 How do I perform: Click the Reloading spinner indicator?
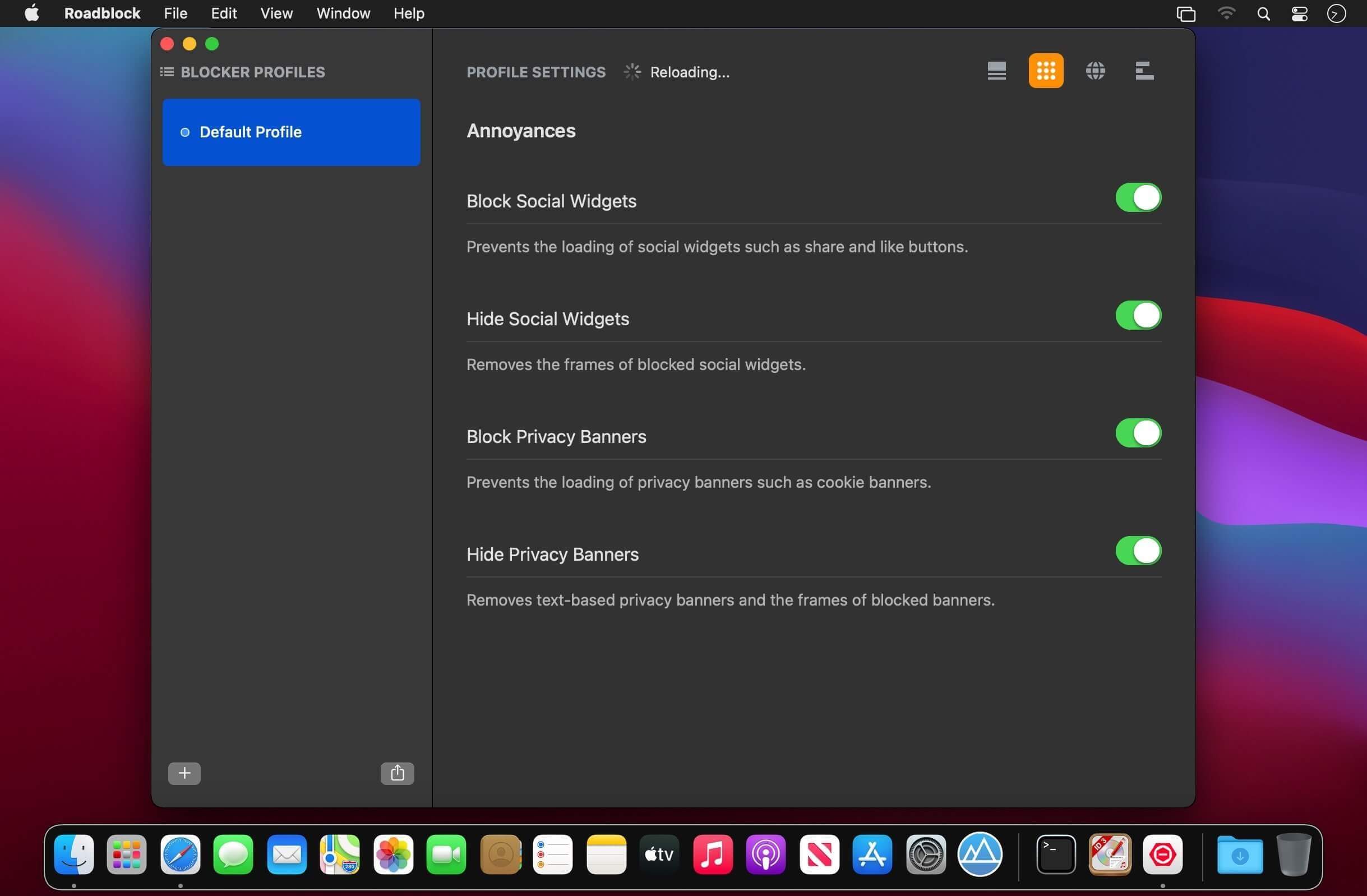coord(632,72)
